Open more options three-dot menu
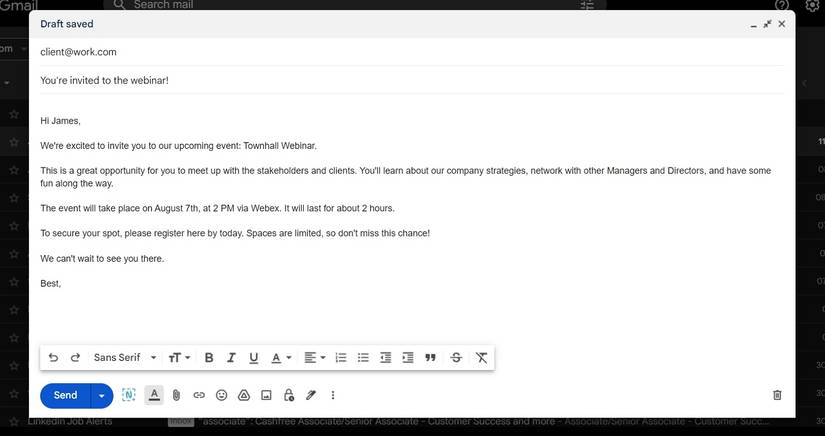825x436 pixels. (x=333, y=395)
